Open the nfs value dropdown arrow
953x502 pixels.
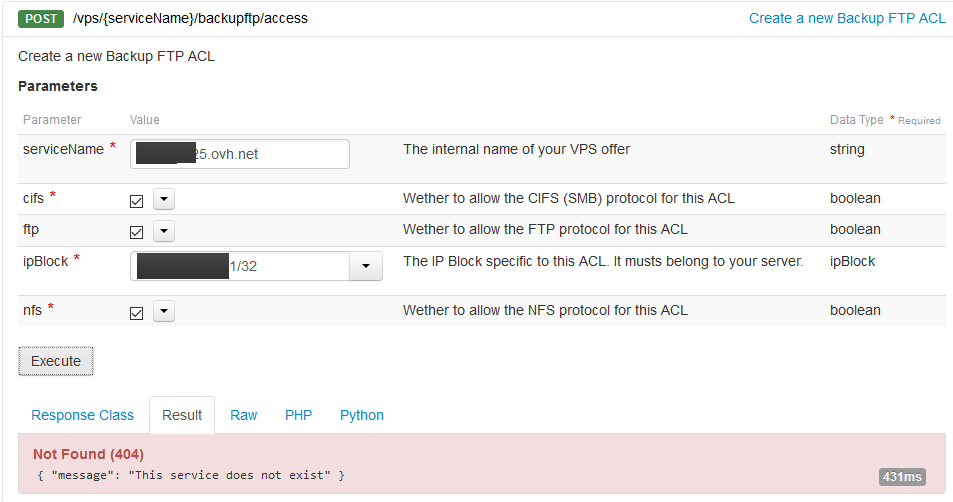[164, 312]
